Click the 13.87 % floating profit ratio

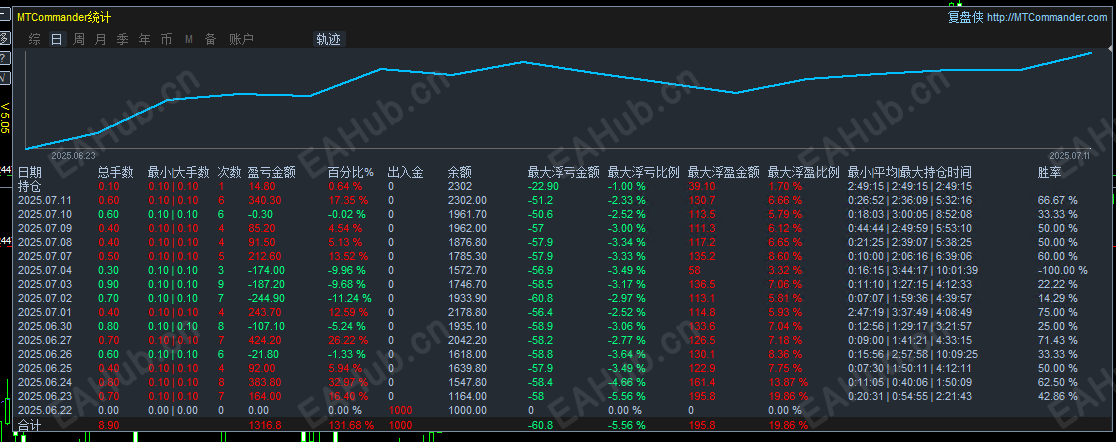click(x=788, y=383)
